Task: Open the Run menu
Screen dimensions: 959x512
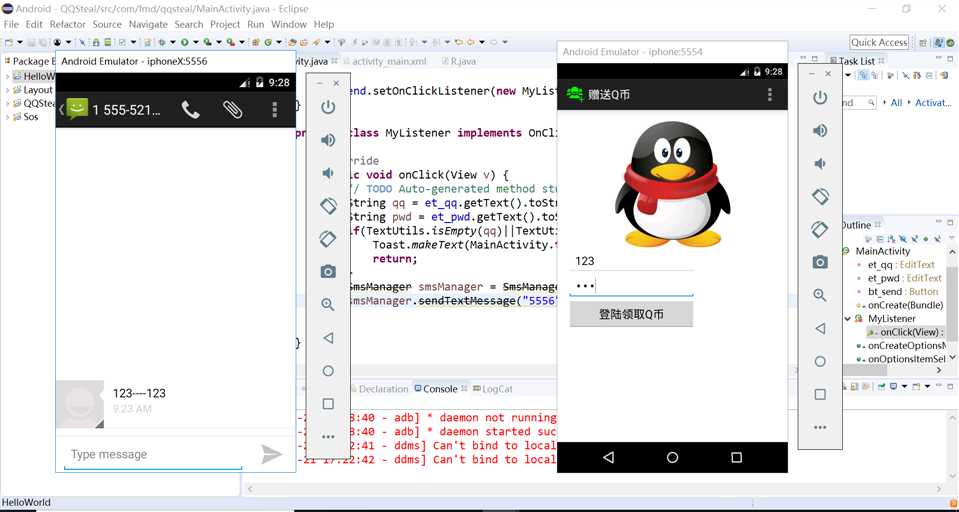Action: [256, 24]
